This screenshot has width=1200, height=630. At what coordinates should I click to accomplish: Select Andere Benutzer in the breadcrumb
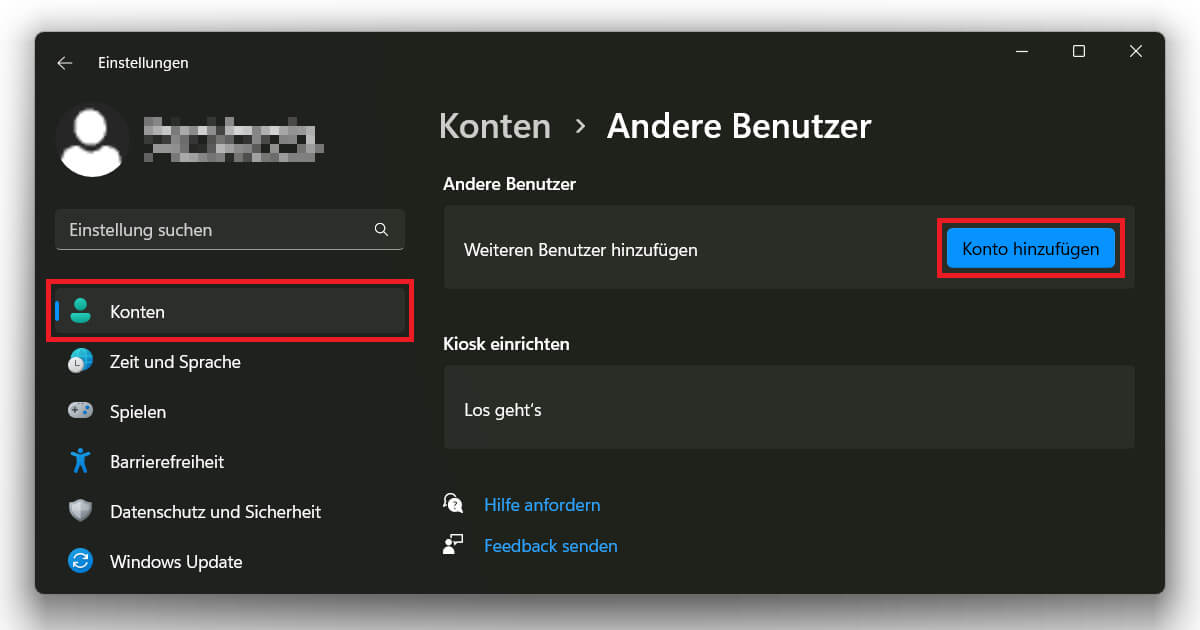[x=739, y=126]
